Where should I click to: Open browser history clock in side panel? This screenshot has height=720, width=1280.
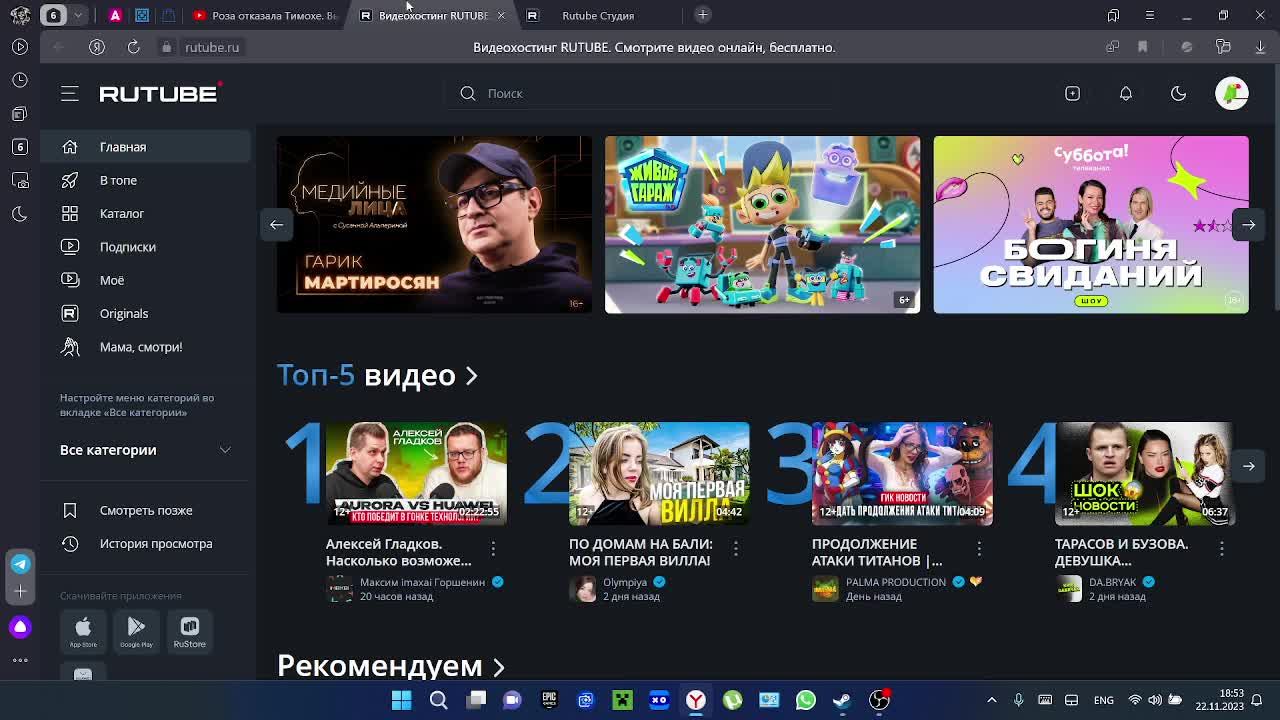point(20,80)
